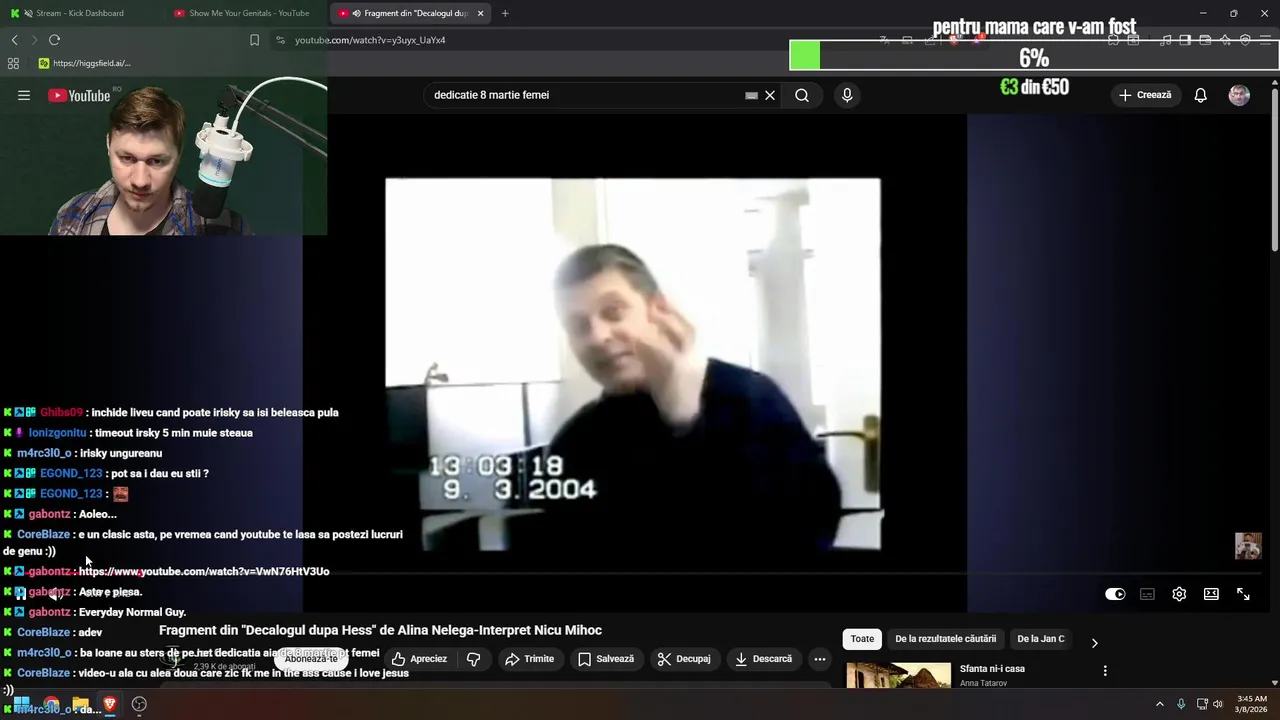This screenshot has height=720, width=1280.
Task: Select the De la rezultatele căutării chip
Action: coord(945,639)
